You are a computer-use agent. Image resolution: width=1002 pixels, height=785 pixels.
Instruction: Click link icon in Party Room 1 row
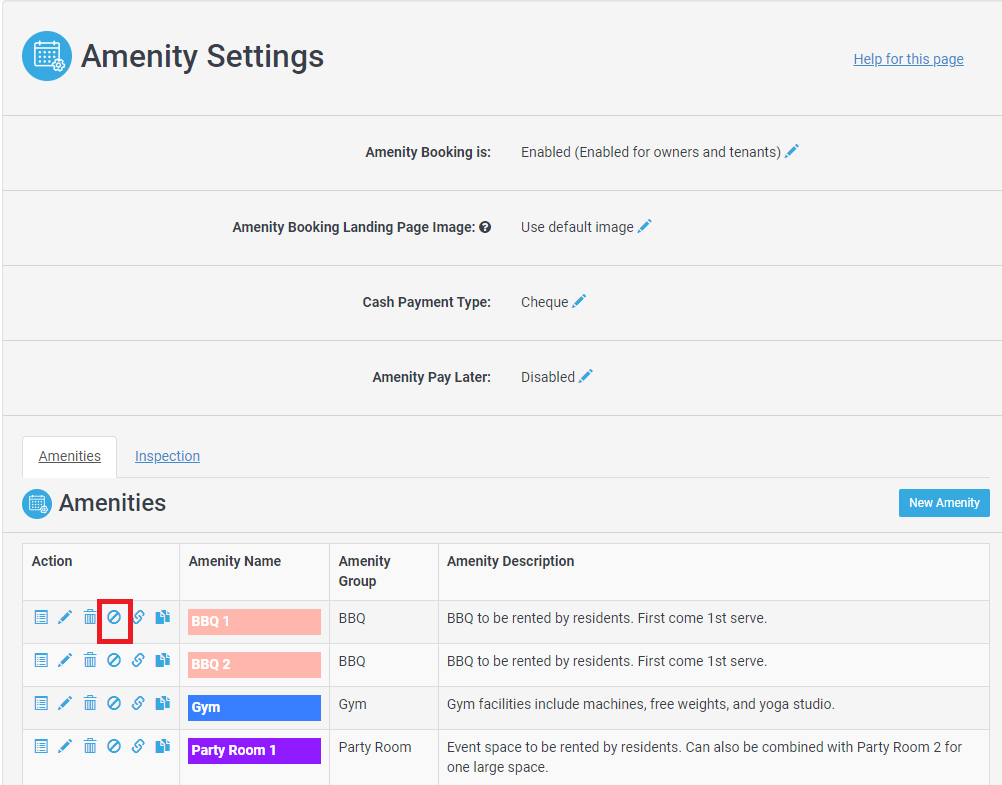click(x=138, y=747)
